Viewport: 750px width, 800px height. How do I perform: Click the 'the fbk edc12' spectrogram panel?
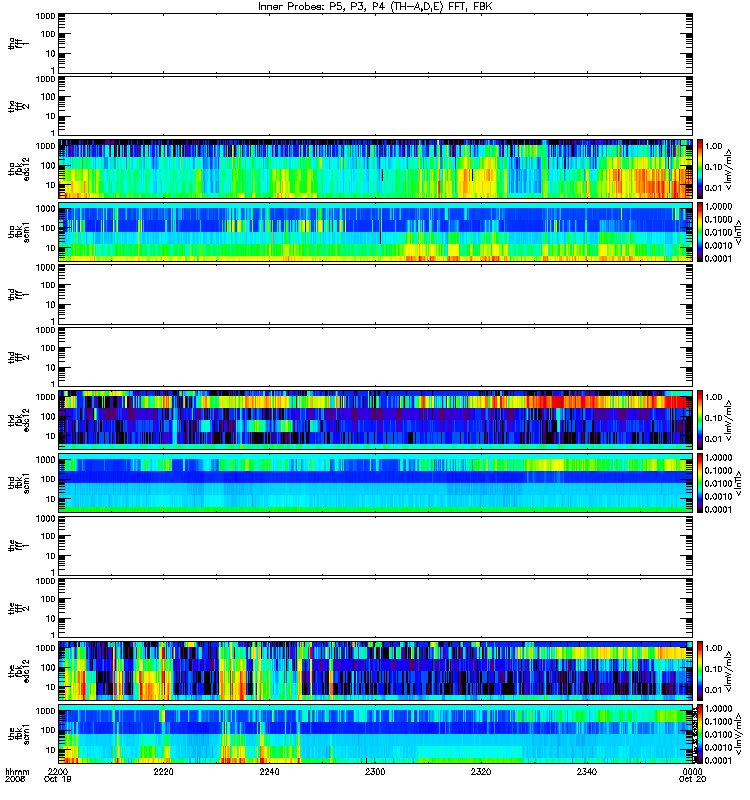[376, 671]
